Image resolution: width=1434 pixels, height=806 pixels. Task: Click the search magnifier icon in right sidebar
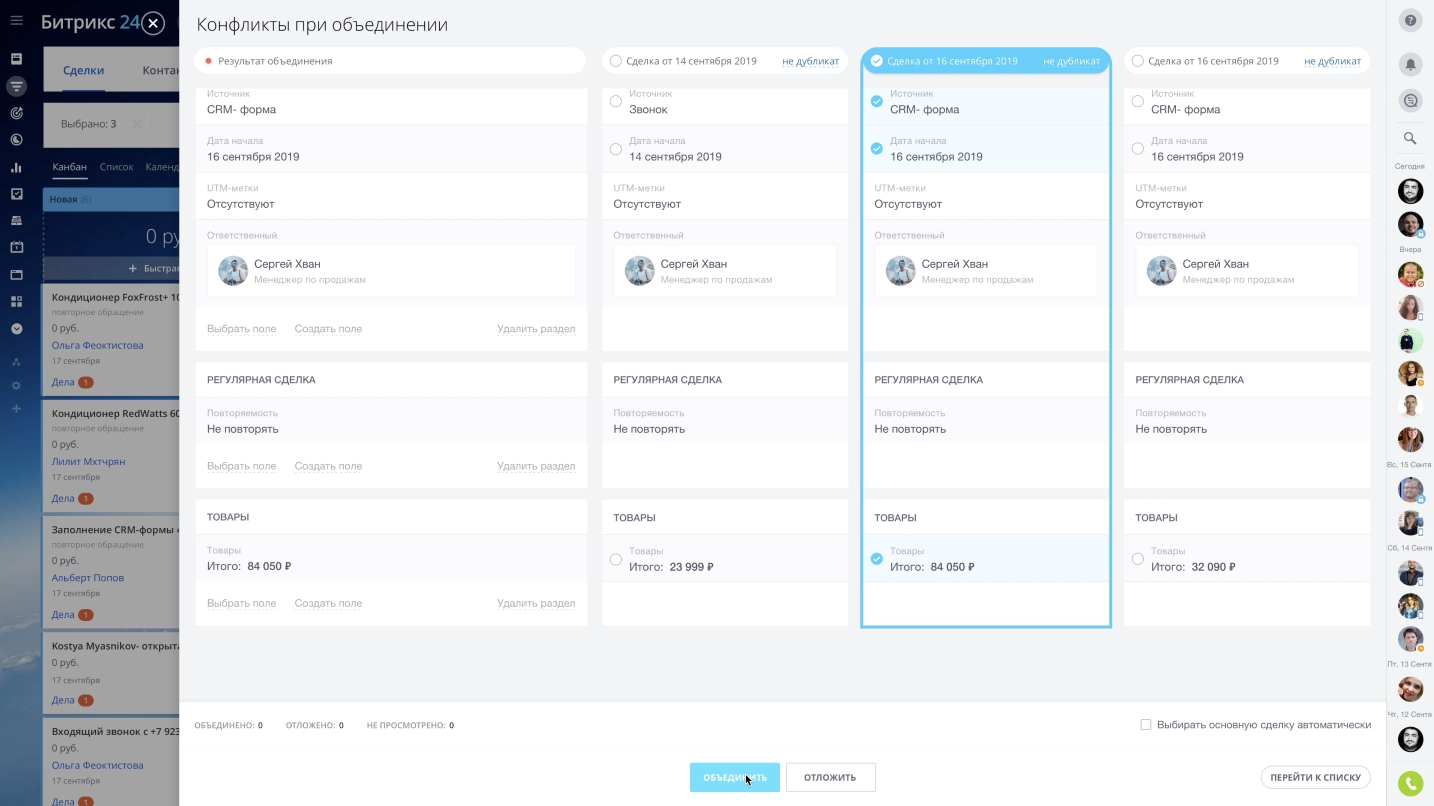point(1410,139)
